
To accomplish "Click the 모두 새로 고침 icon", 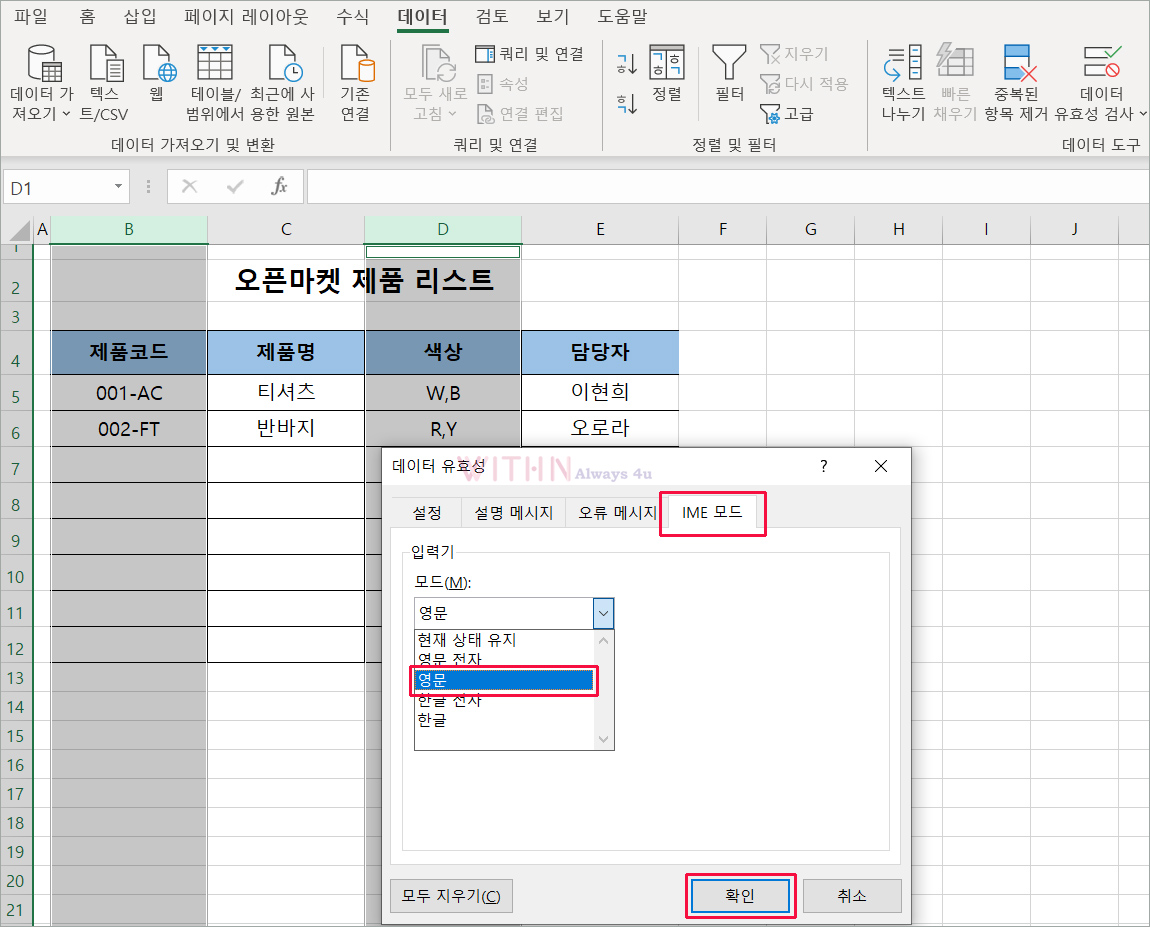I will pyautogui.click(x=438, y=63).
